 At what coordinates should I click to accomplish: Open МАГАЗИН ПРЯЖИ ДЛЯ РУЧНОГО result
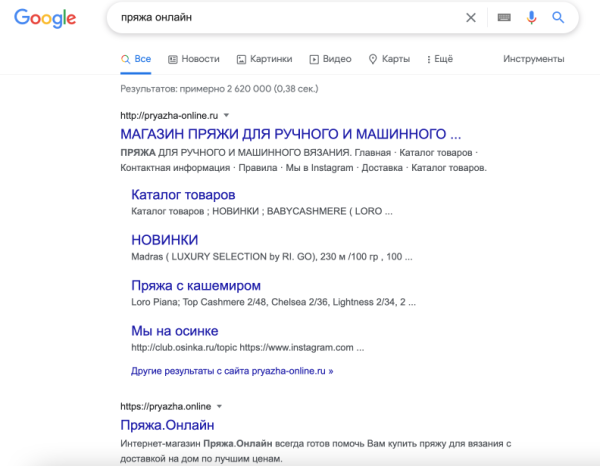point(291,134)
